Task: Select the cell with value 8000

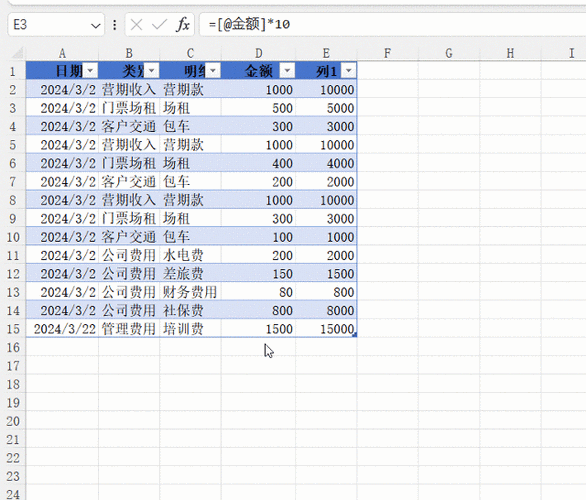Action: coord(326,311)
